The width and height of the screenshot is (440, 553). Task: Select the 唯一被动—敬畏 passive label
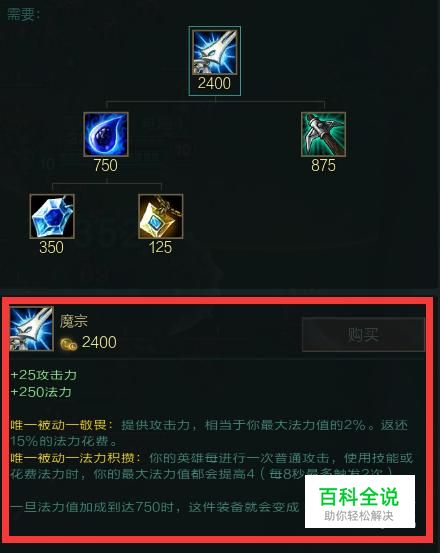[x=62, y=425]
